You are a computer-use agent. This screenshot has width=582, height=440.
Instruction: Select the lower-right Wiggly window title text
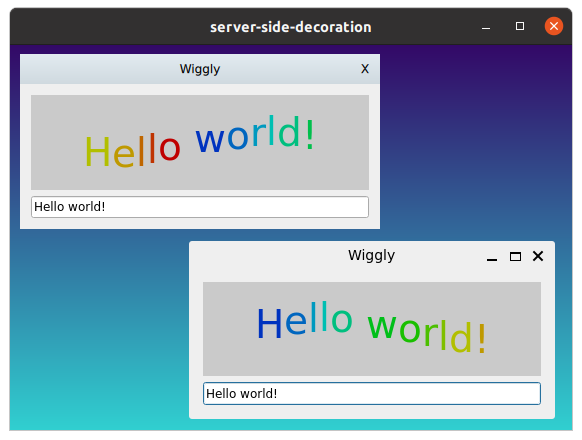coord(372,255)
